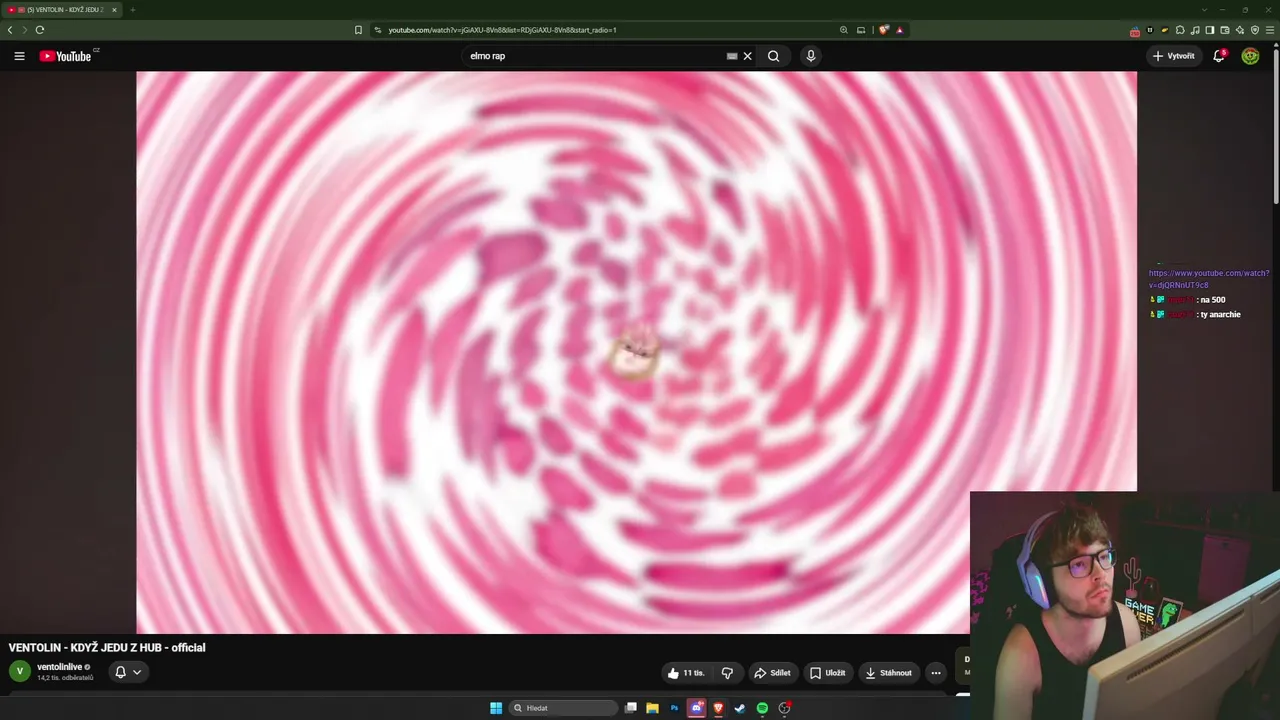Share the video via Sdílet
1280x720 pixels.
[772, 673]
